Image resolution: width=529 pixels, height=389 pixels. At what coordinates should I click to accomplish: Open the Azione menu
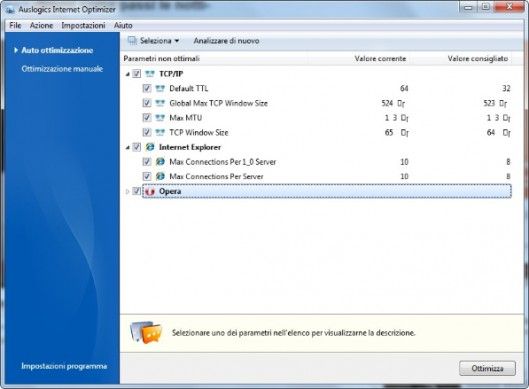pos(41,25)
